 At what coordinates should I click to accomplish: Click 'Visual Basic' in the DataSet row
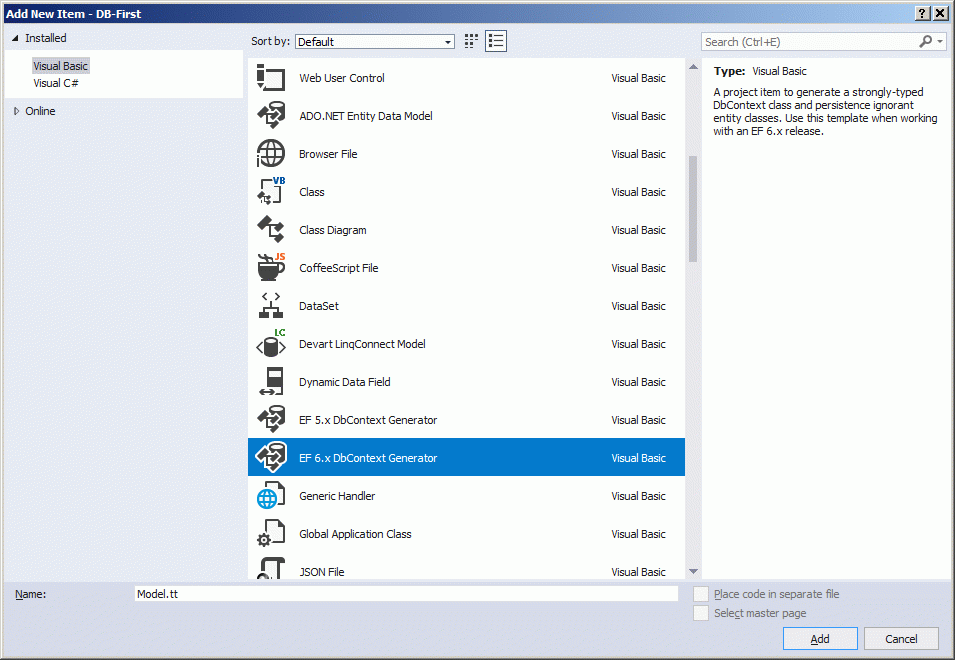[x=638, y=306]
